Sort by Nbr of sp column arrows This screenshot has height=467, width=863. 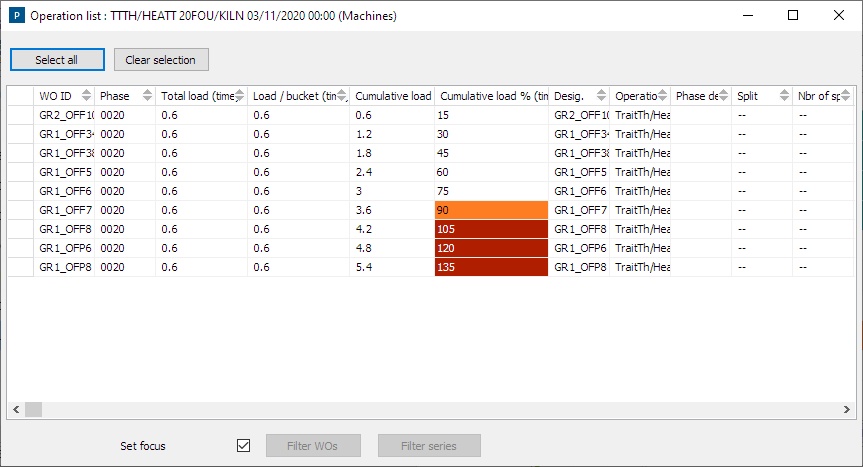[845, 96]
